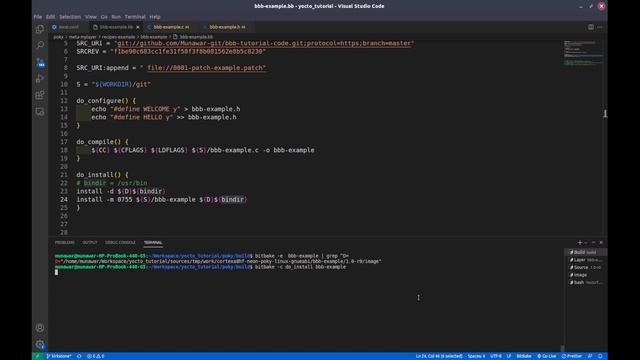Open the Go menu

point(104,17)
